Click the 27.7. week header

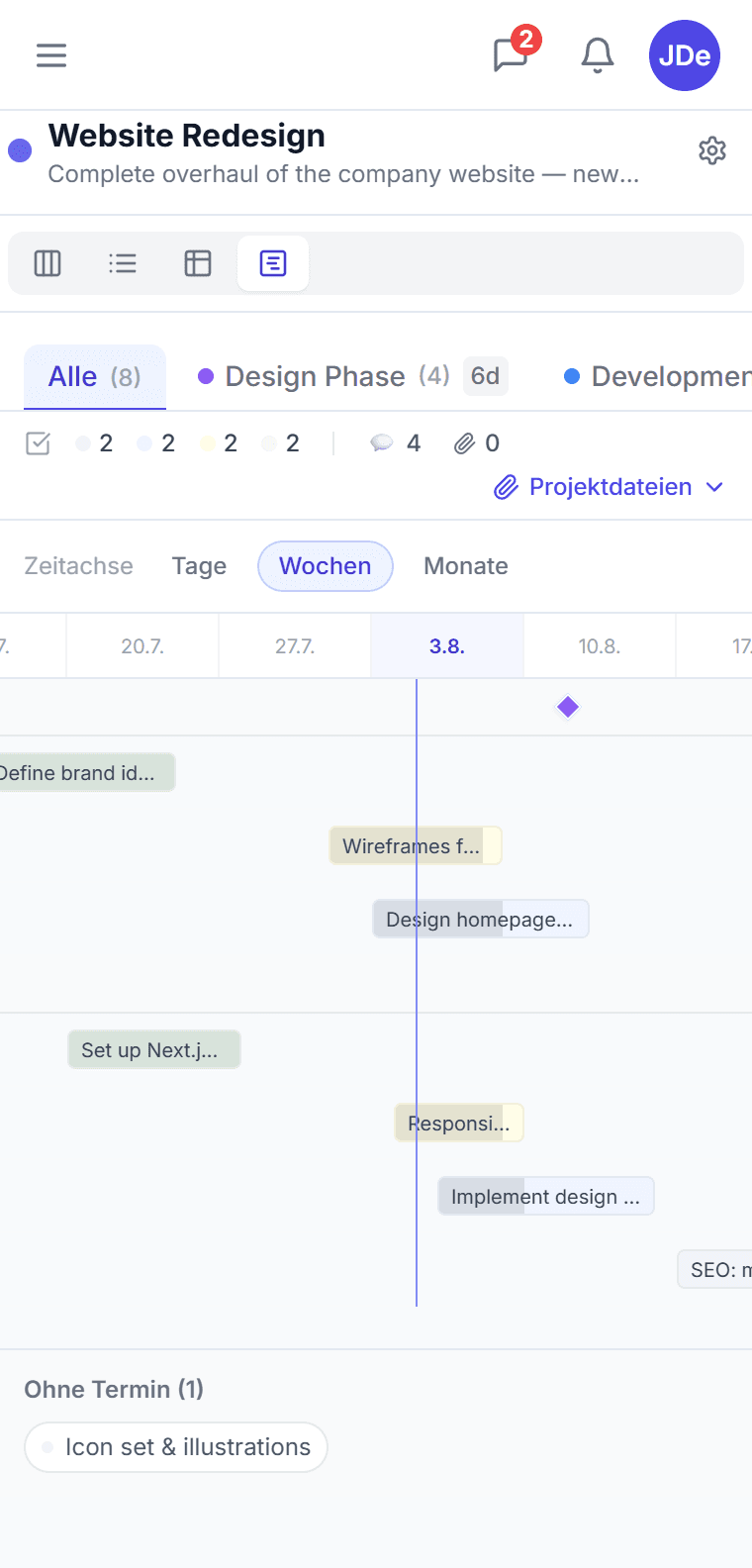[x=295, y=646]
